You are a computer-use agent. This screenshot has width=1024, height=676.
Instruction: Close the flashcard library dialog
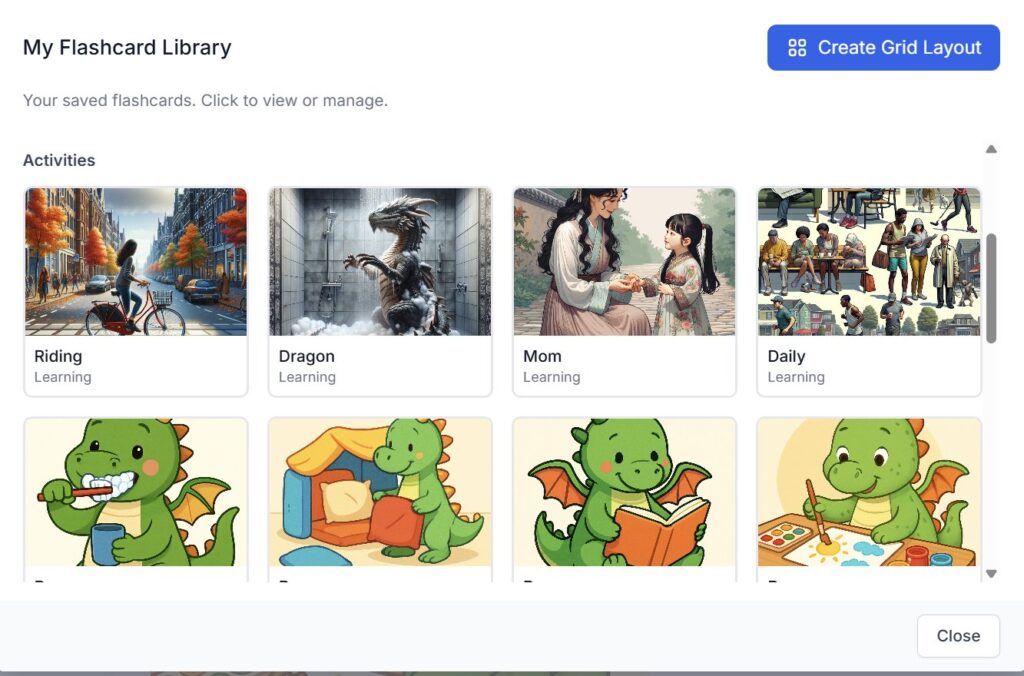957,635
